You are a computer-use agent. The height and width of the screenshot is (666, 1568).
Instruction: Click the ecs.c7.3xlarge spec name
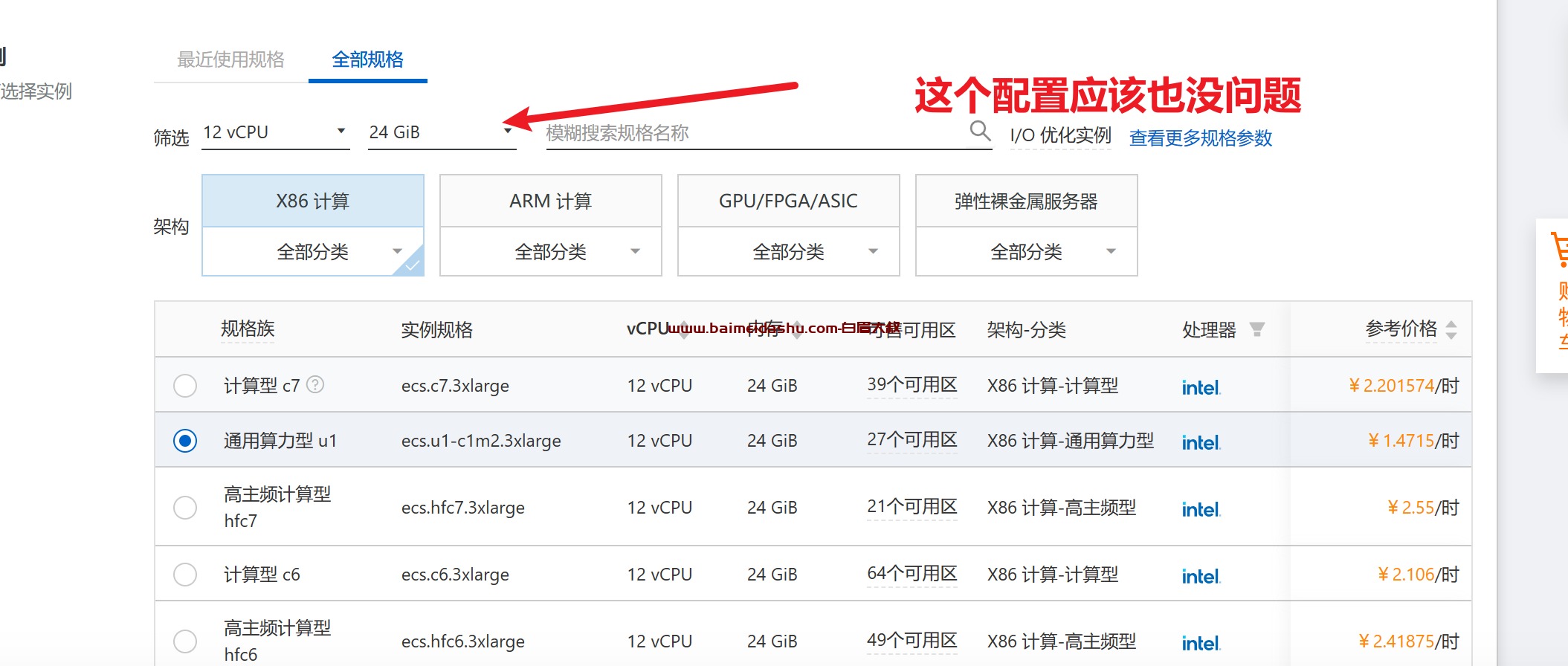pyautogui.click(x=455, y=386)
